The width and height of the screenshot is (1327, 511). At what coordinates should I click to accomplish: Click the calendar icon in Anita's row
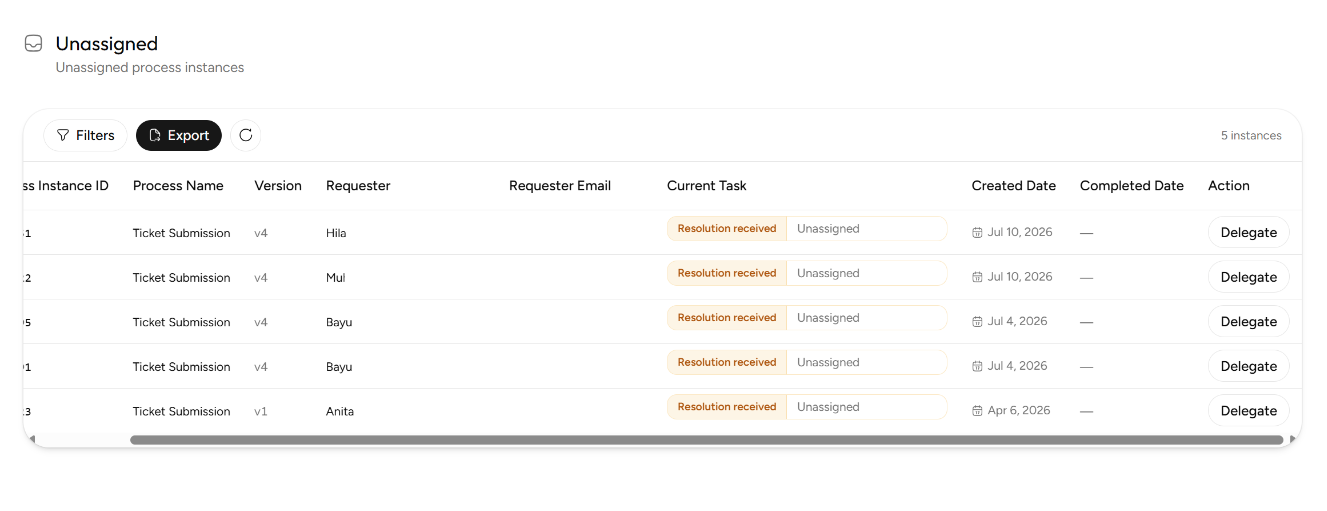[977, 411]
